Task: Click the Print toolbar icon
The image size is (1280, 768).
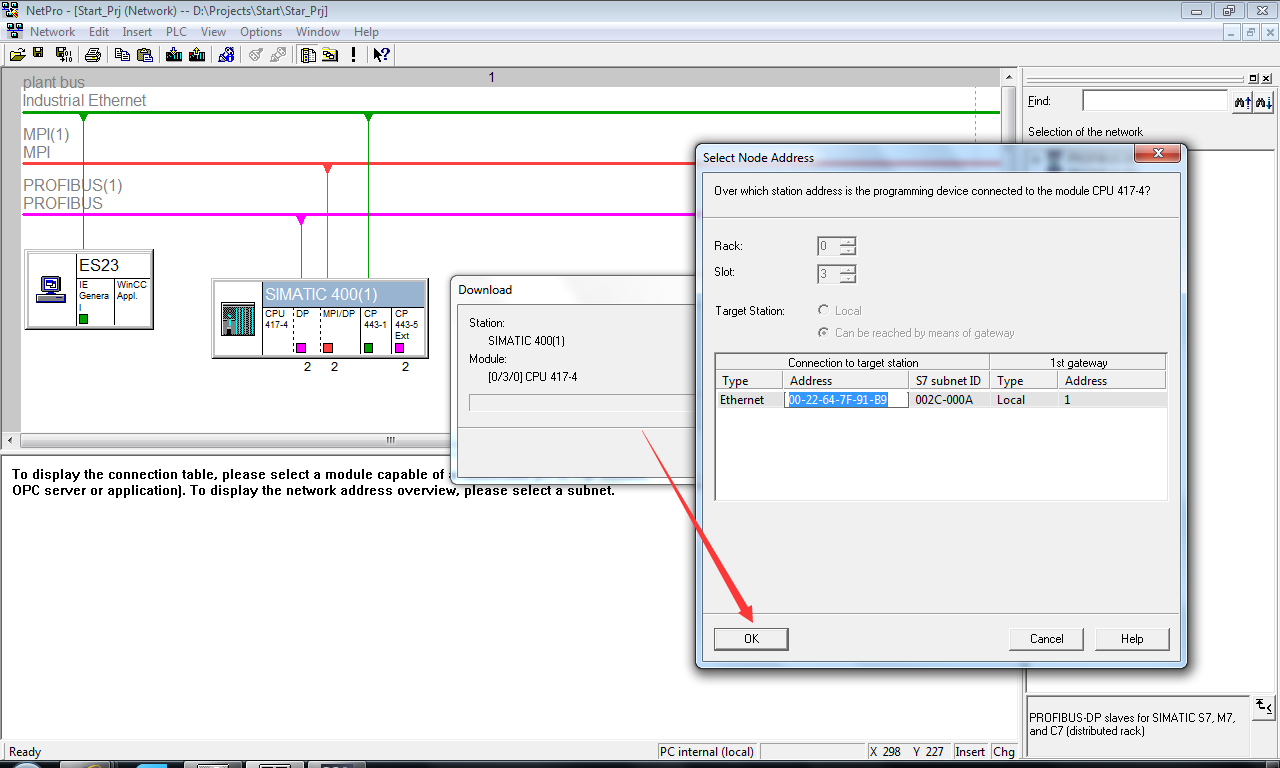Action: pos(92,54)
